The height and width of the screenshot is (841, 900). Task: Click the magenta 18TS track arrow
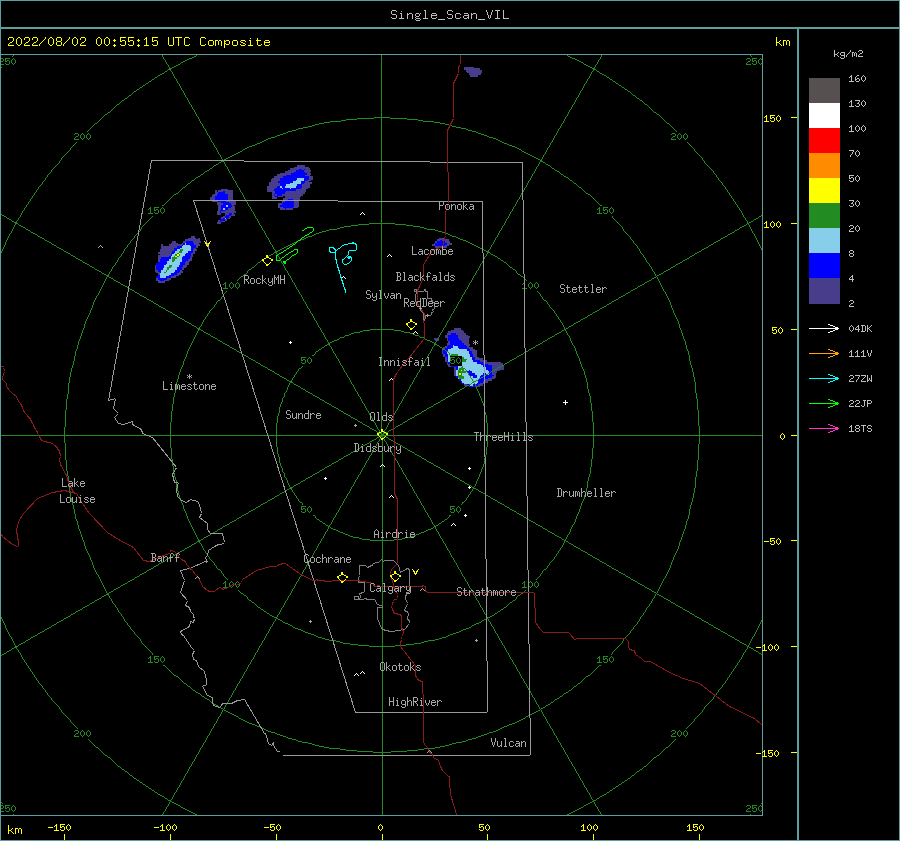824,428
